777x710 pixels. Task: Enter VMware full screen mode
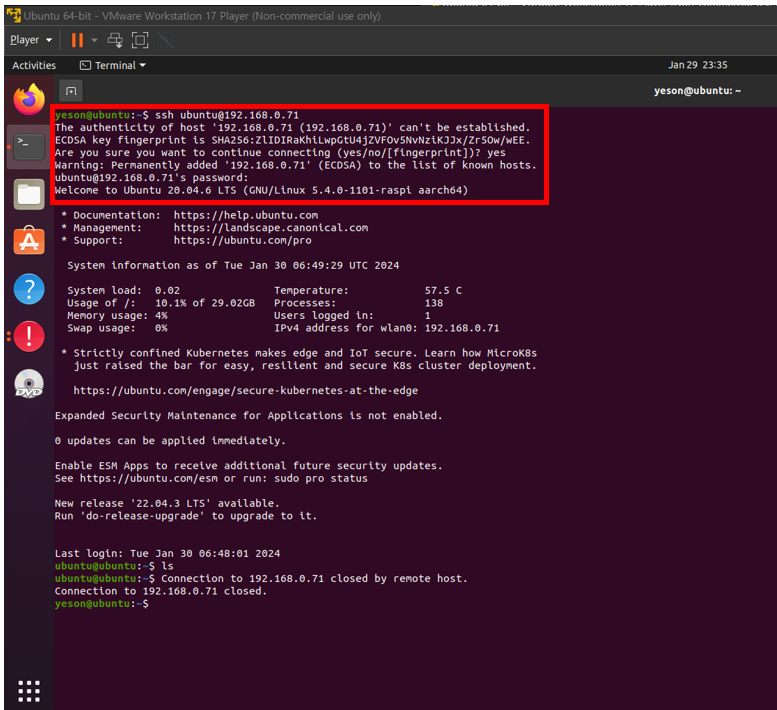tap(140, 40)
